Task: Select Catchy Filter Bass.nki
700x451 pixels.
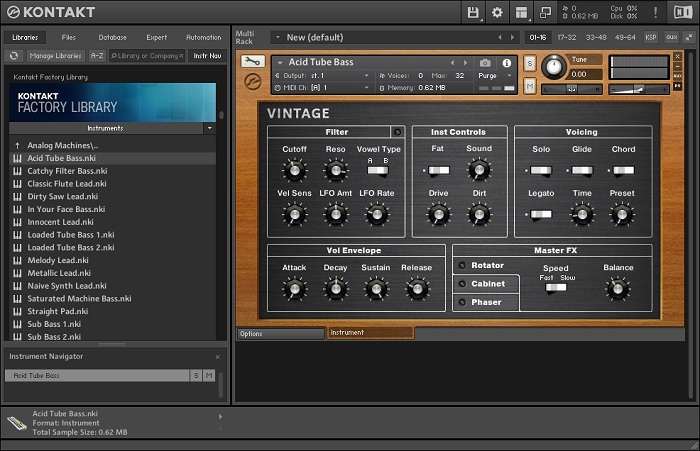Action: (112, 171)
